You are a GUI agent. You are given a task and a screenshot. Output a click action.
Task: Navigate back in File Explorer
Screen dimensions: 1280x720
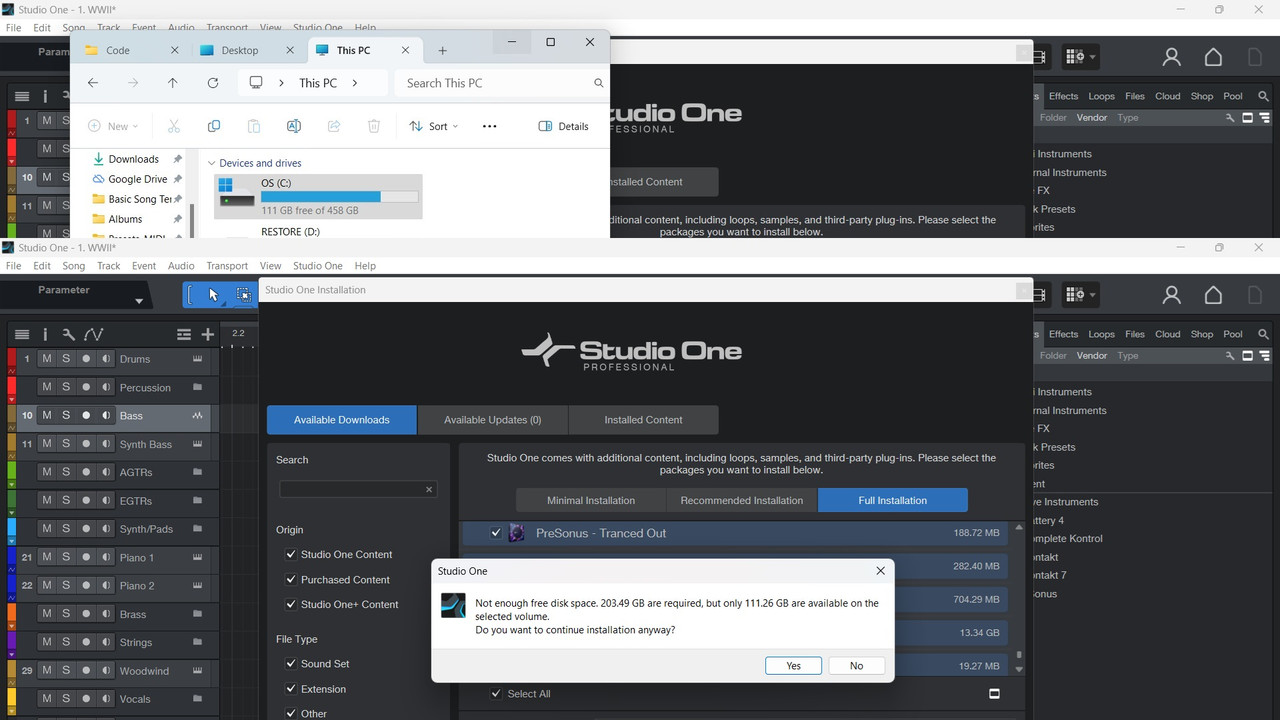pyautogui.click(x=92, y=83)
